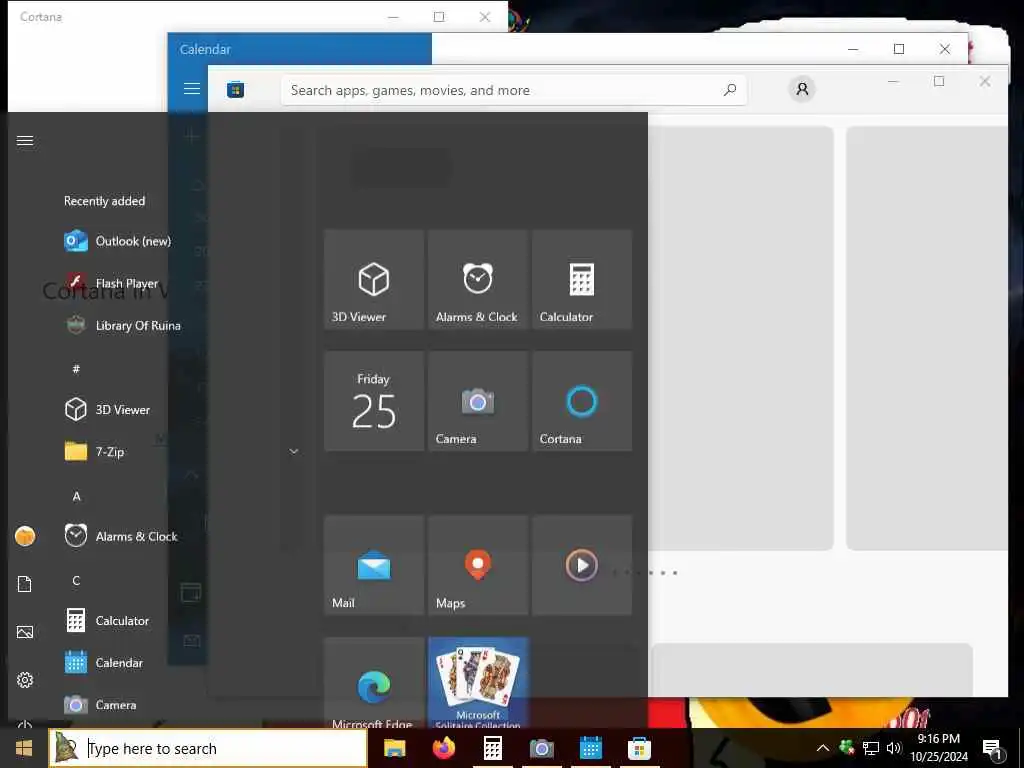Jump to the # letter section header
1024x768 pixels.
[76, 369]
